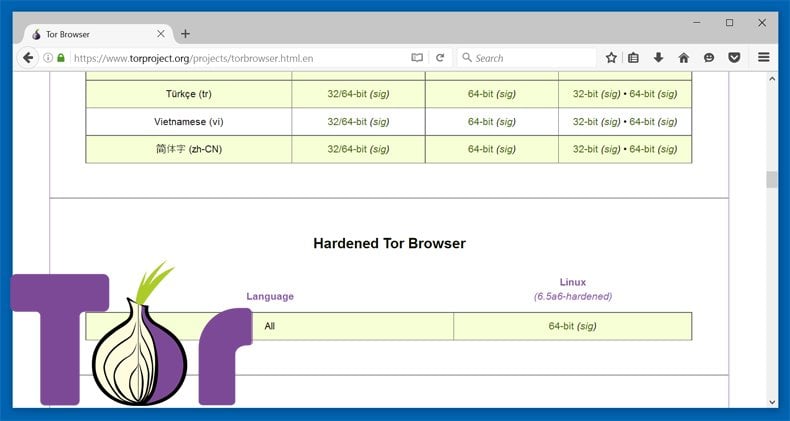Click the Tor onion favicon on the tab
This screenshot has height=421, width=790.
(x=36, y=34)
